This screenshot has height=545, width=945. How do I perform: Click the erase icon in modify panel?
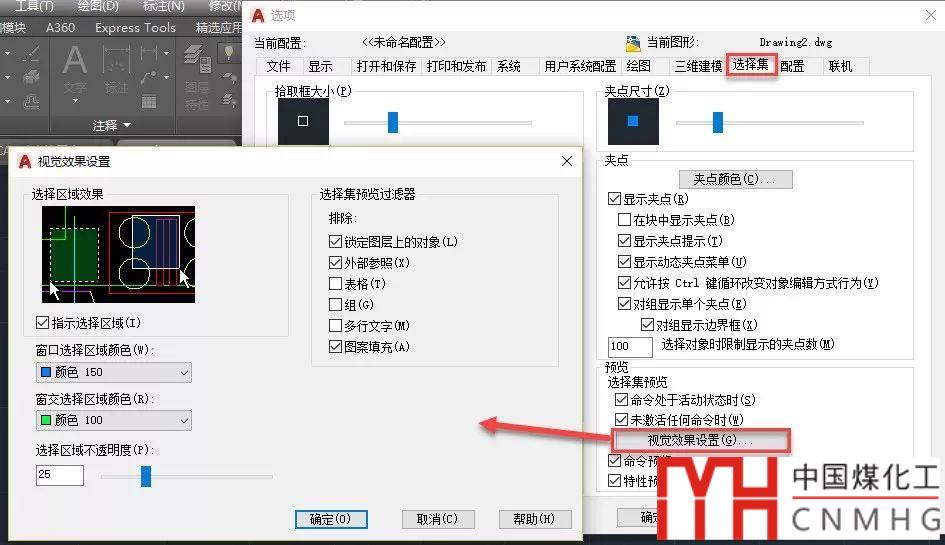pyautogui.click(x=31, y=54)
